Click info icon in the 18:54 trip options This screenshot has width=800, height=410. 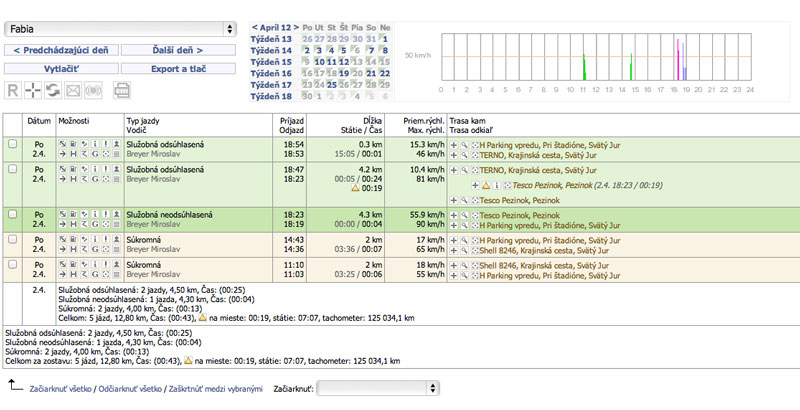[x=95, y=144]
